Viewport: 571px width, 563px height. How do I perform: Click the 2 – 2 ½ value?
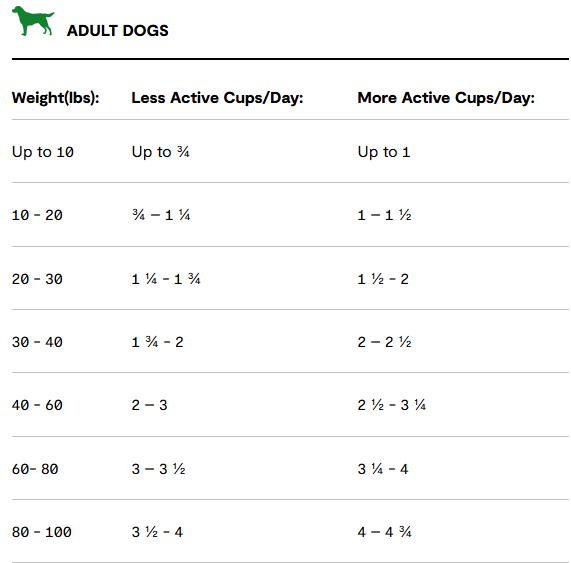[385, 342]
